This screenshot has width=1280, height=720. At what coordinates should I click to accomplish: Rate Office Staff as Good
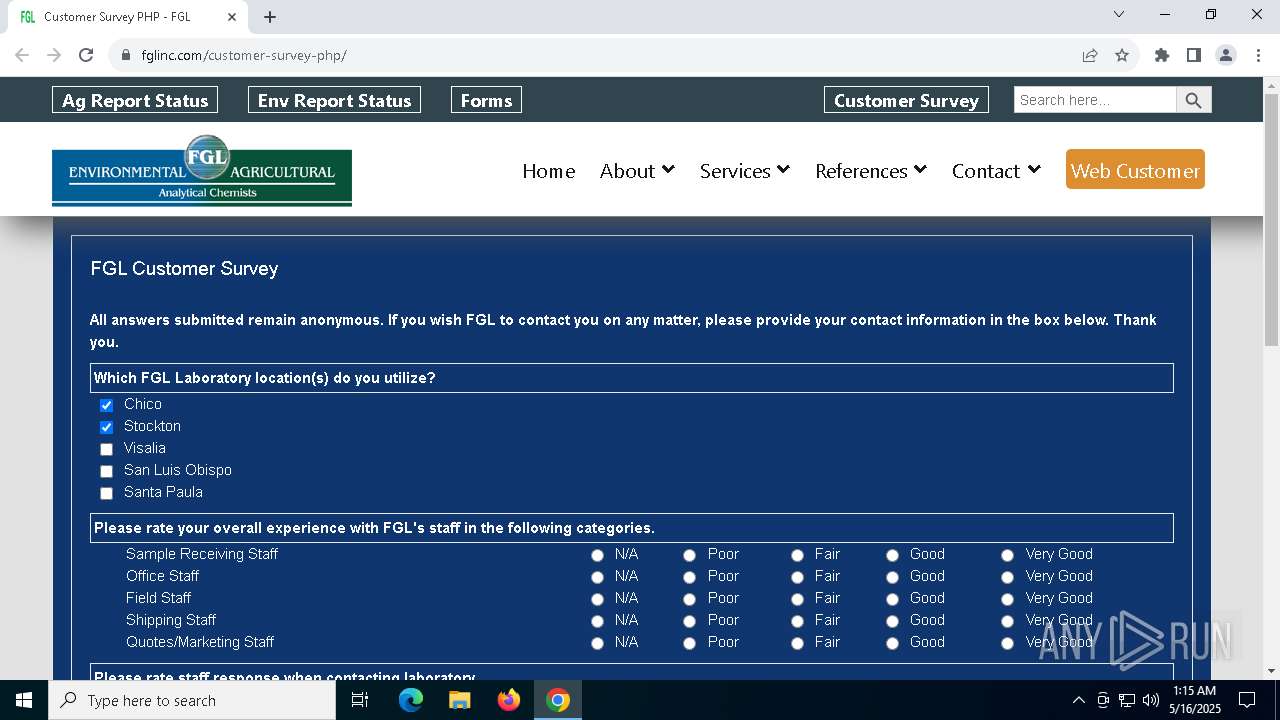point(892,577)
